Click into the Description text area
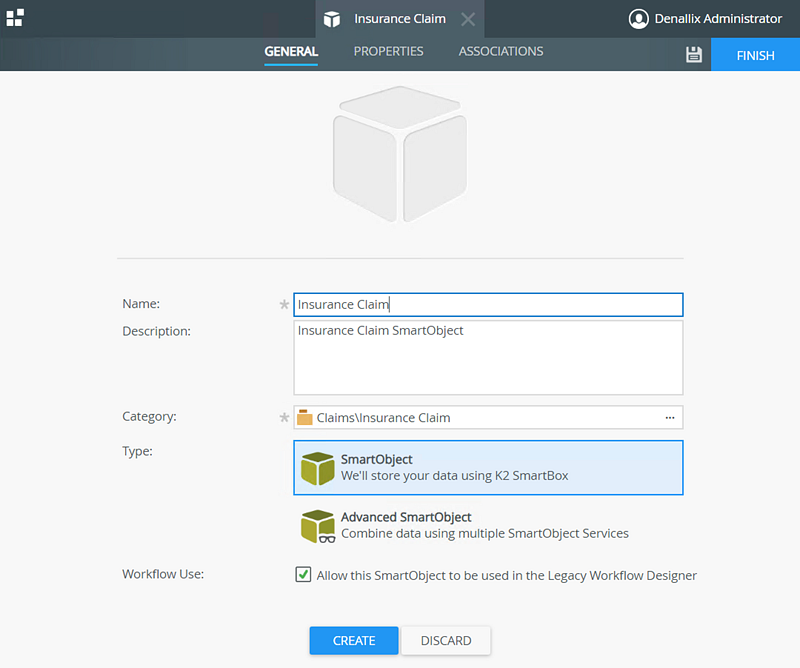The width and height of the screenshot is (800, 668). click(x=488, y=358)
